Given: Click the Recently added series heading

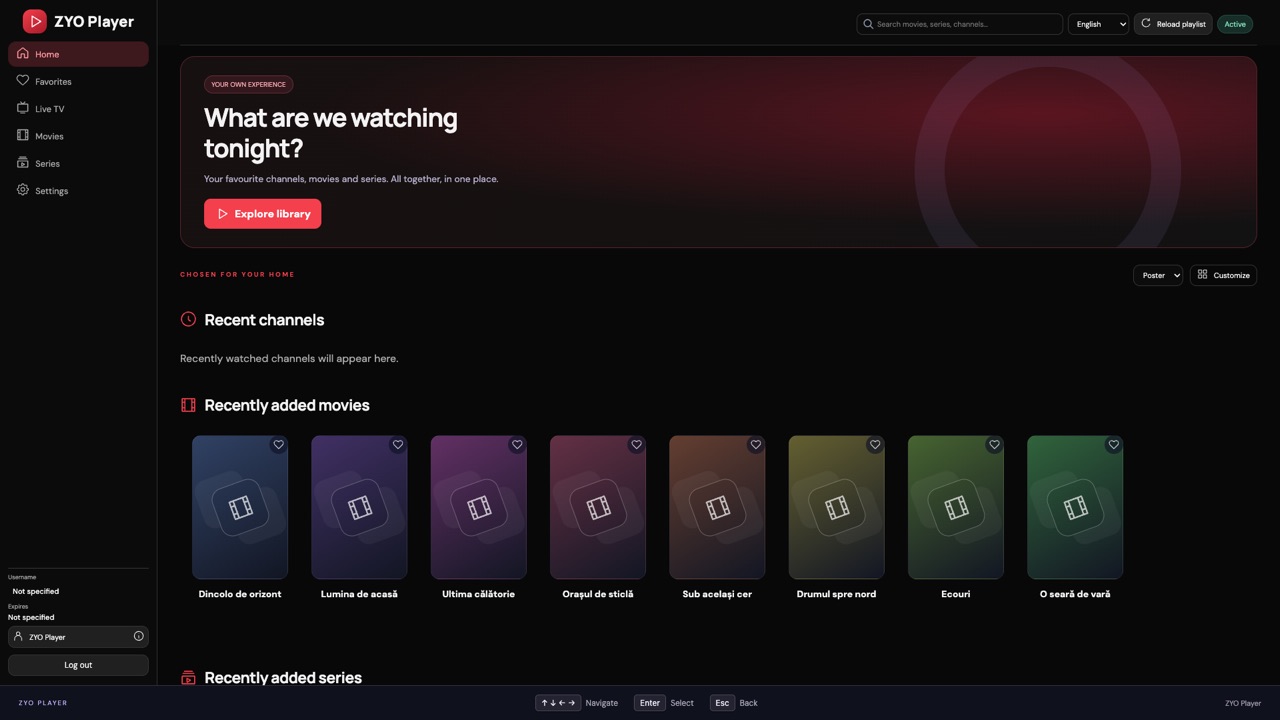Looking at the screenshot, I should click(x=283, y=677).
